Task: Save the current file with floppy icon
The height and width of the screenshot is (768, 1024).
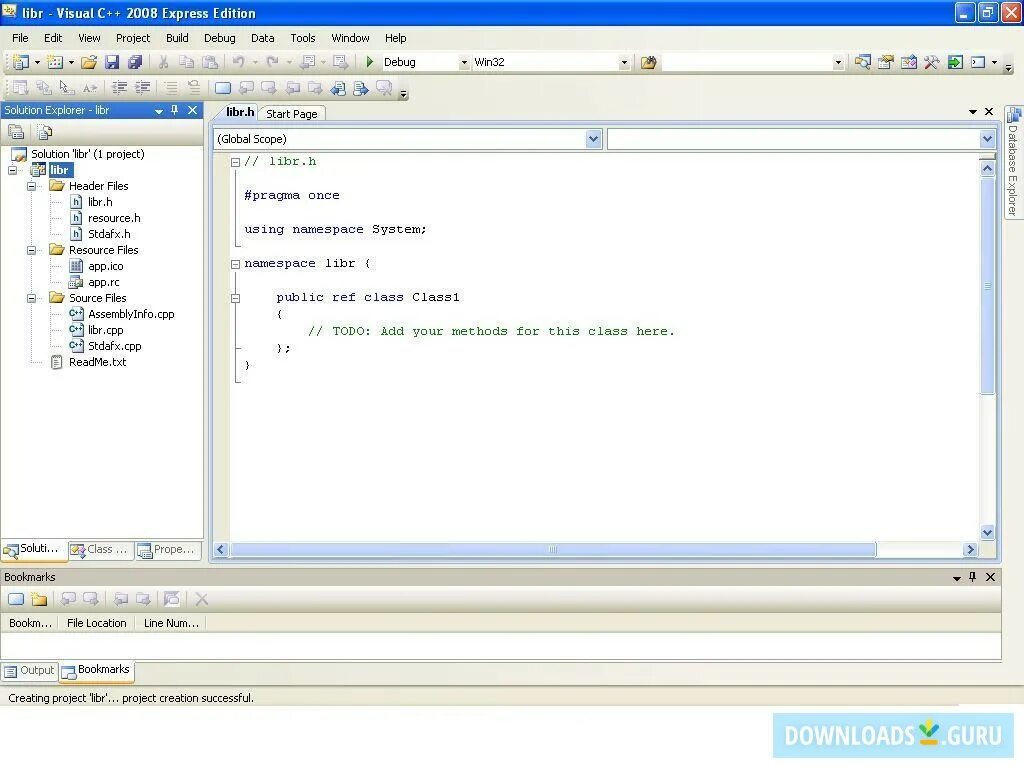Action: point(112,62)
